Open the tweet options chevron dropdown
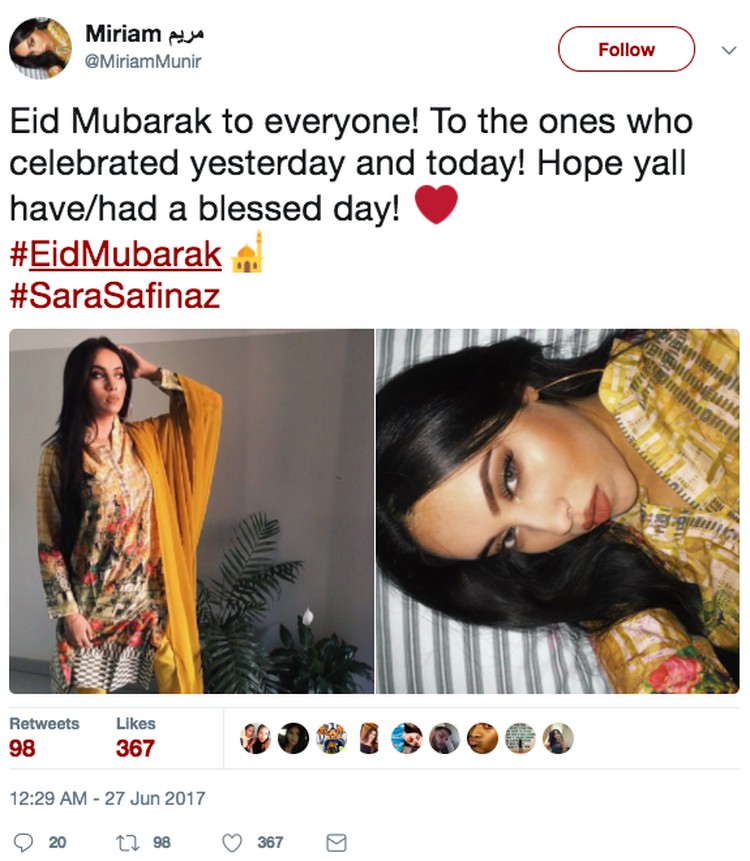 click(729, 50)
